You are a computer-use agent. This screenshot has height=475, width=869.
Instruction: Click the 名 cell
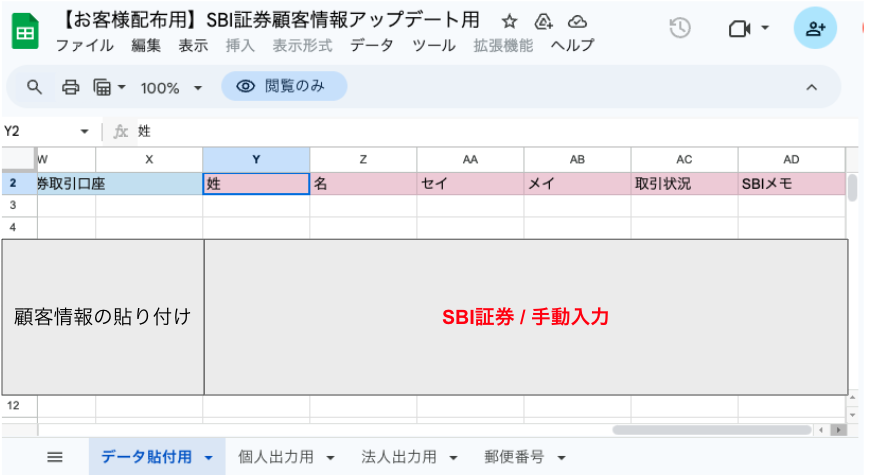[x=363, y=183]
